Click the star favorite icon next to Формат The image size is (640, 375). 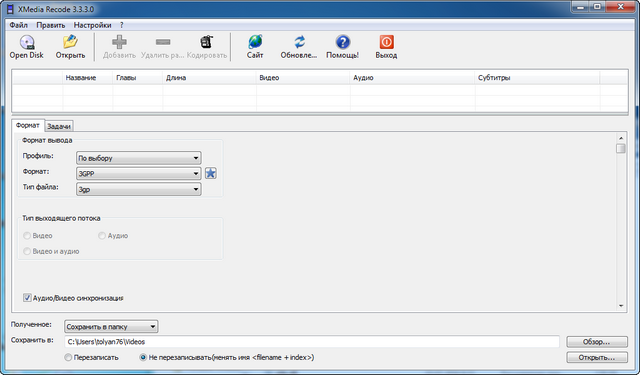point(211,173)
